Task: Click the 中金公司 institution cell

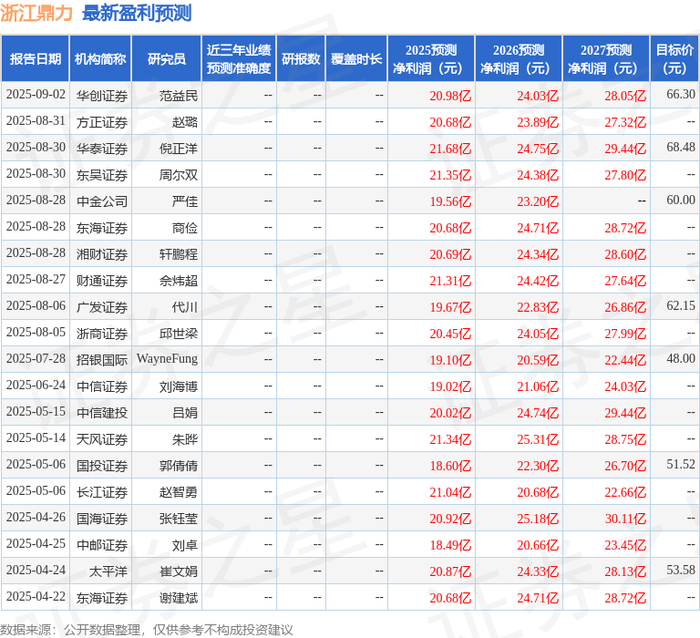Action: (102, 201)
